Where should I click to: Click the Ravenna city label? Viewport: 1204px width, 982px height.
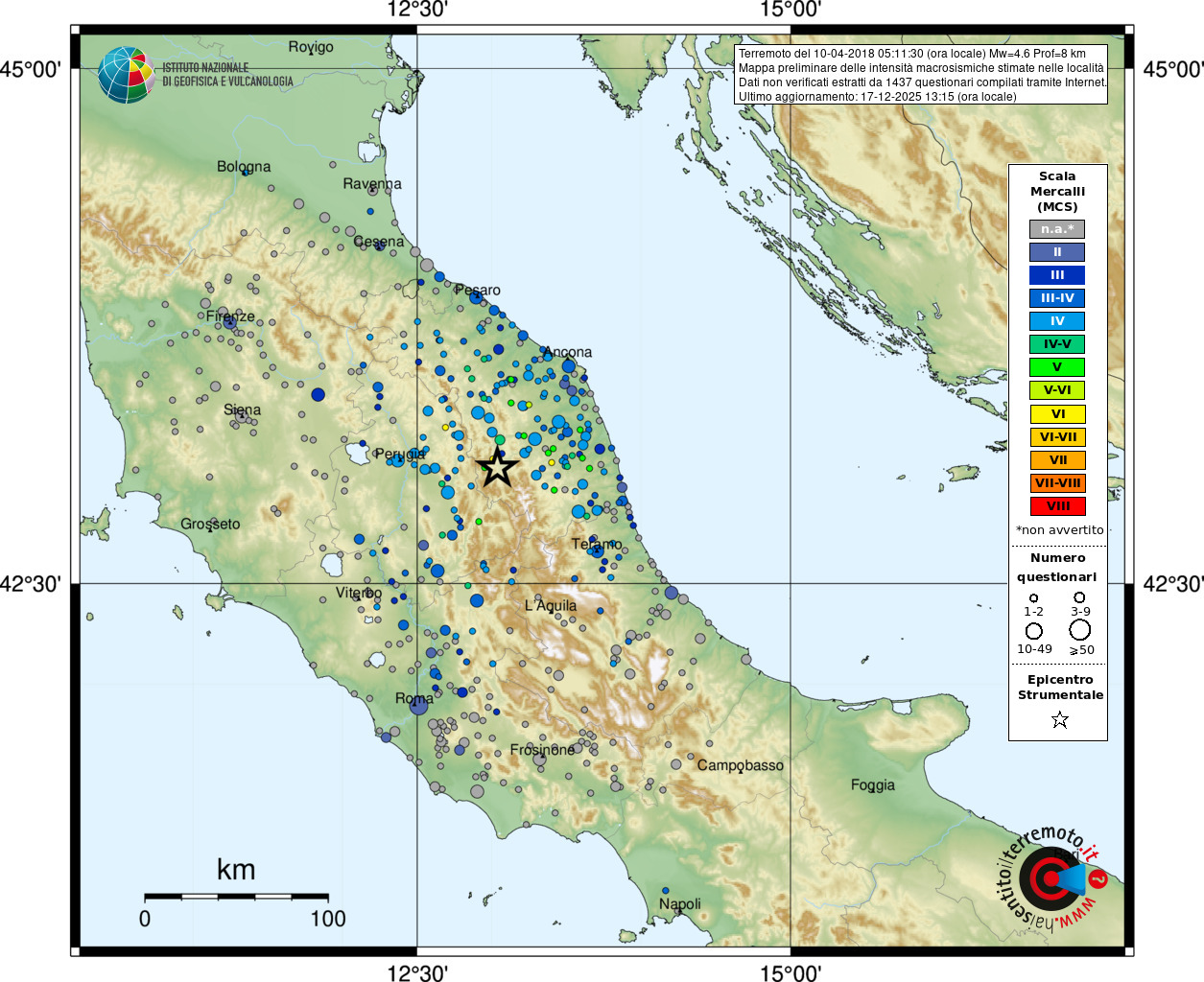click(372, 184)
